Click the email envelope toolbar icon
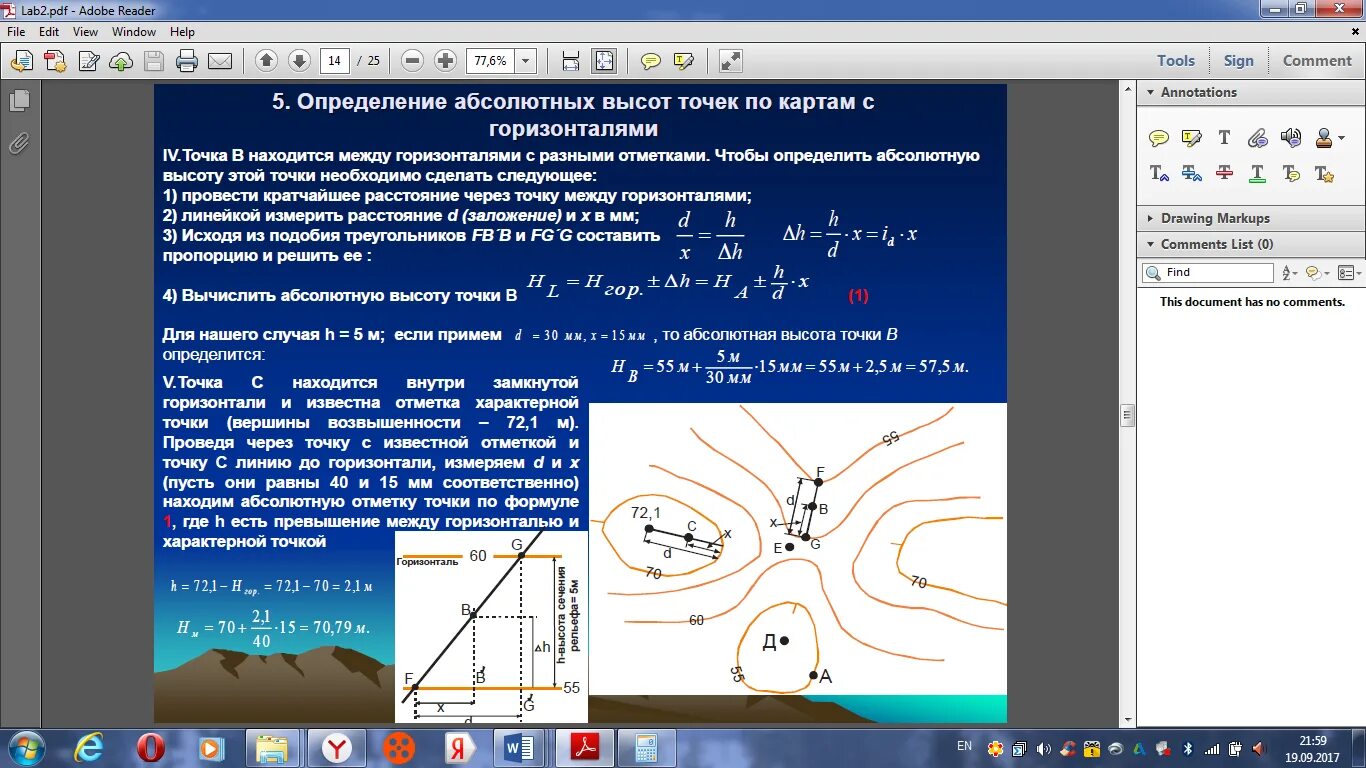 pyautogui.click(x=219, y=61)
